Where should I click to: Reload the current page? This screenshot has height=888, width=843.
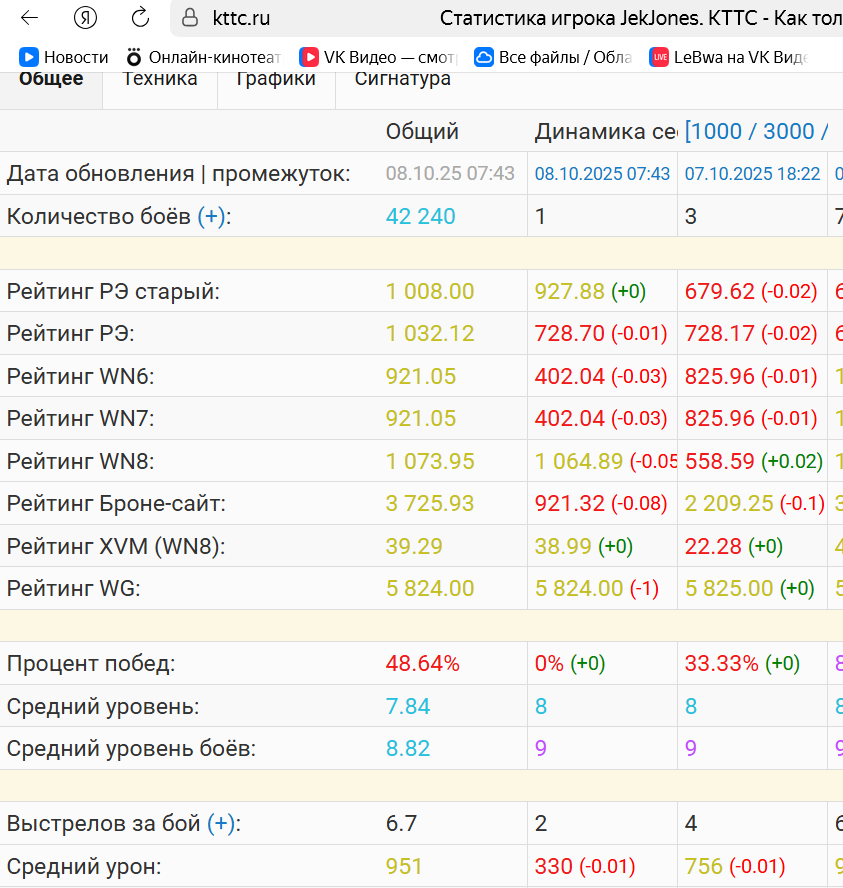click(140, 17)
